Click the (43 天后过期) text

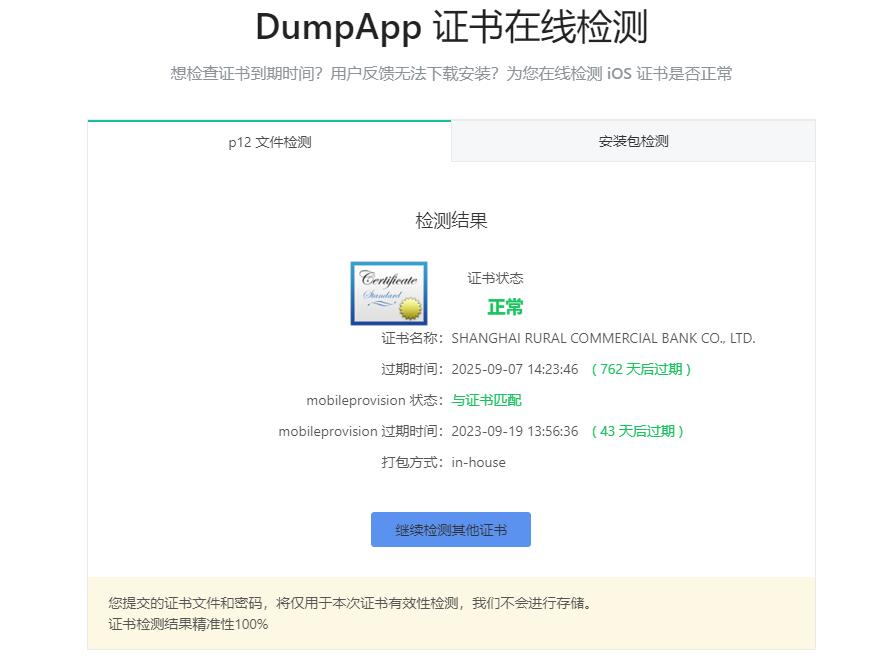click(638, 432)
